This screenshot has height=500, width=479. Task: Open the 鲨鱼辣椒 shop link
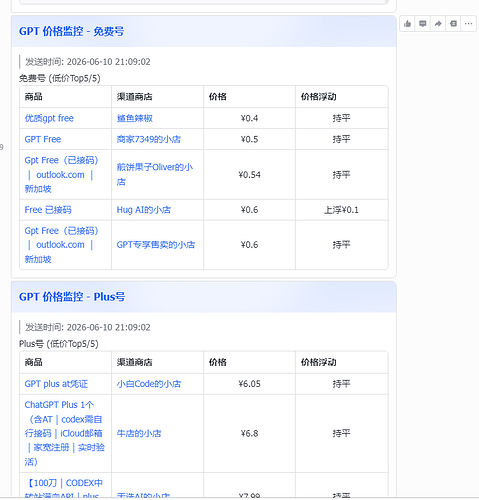click(135, 118)
